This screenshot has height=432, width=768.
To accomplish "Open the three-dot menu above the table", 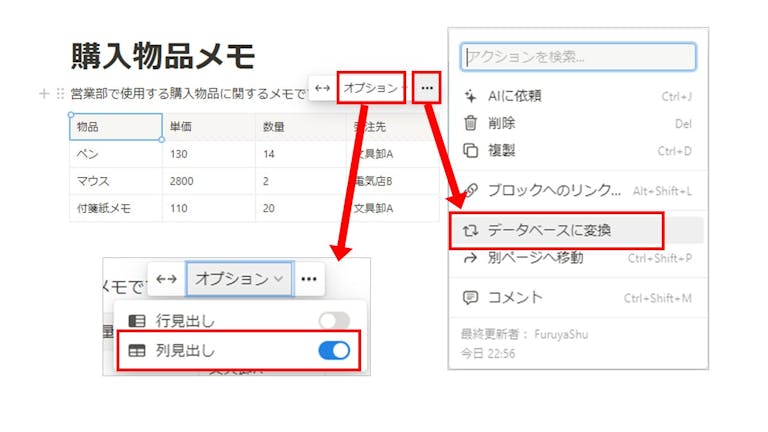I will point(427,88).
